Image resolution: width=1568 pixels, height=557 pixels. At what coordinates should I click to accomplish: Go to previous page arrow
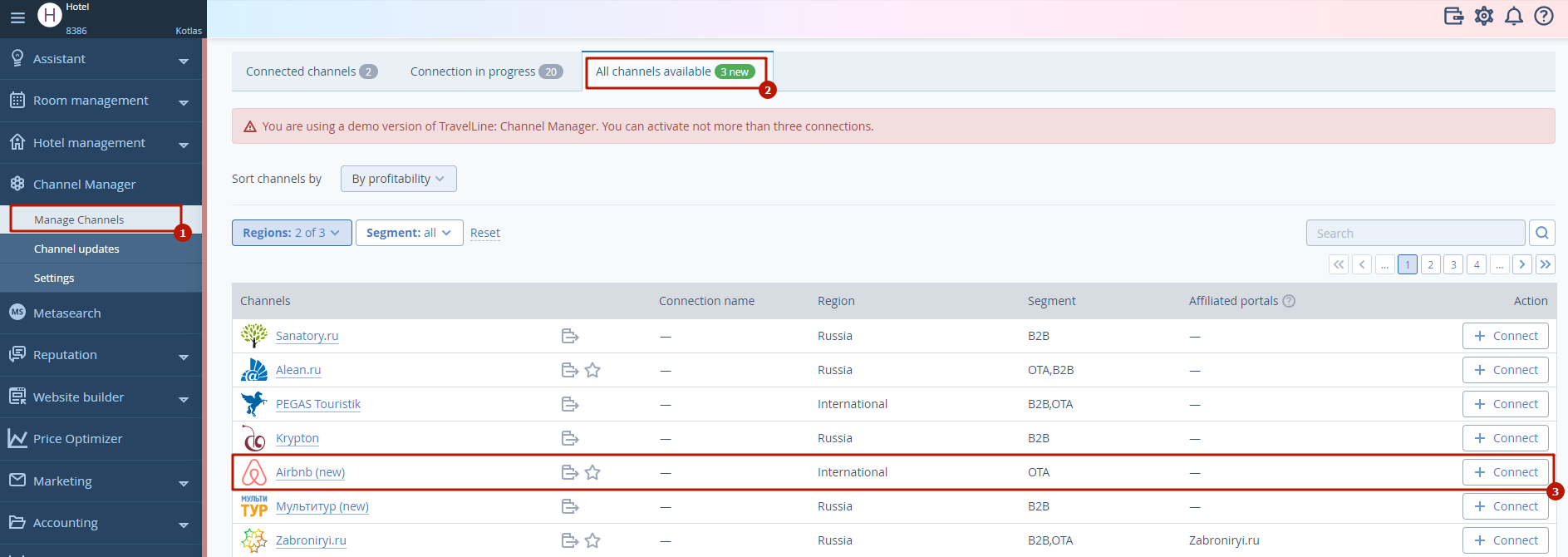click(x=1362, y=264)
